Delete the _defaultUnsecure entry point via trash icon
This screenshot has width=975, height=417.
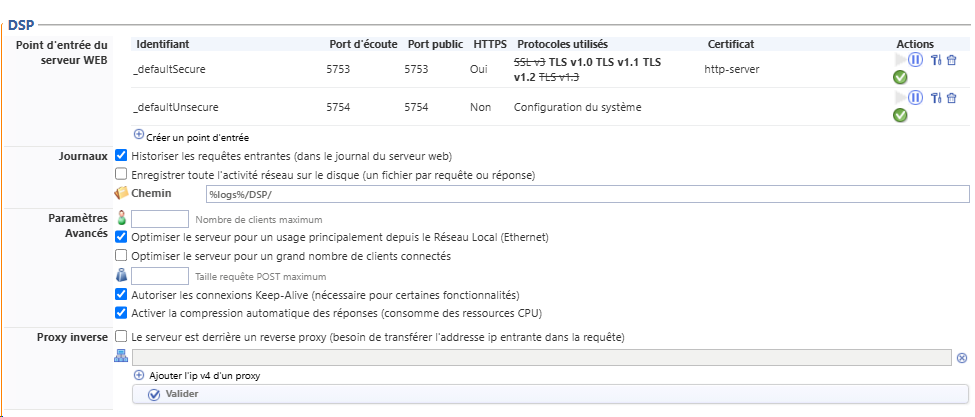pos(951,98)
